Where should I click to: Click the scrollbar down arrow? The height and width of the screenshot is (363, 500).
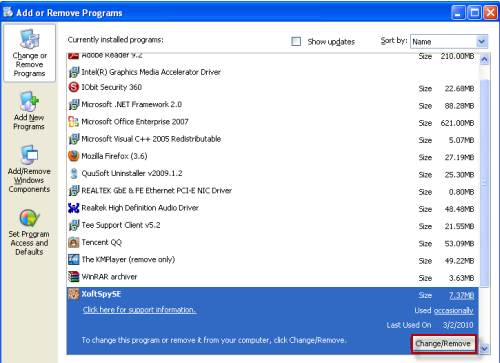point(484,349)
